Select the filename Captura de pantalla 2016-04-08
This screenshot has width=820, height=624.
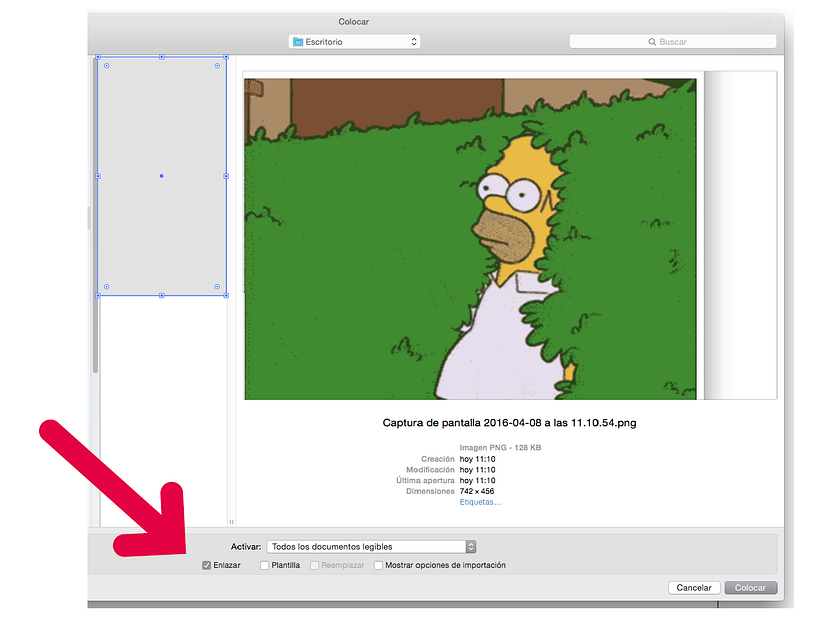click(511, 422)
